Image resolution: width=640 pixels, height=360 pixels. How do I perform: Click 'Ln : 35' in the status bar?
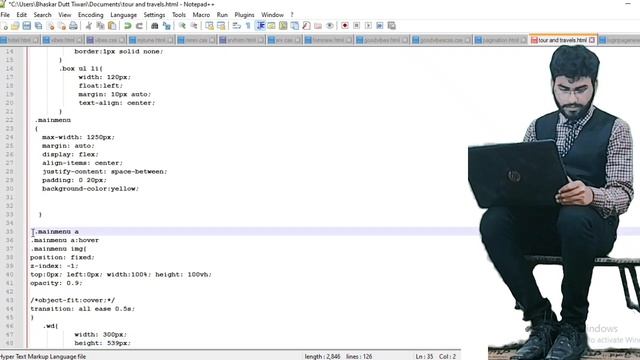pyautogui.click(x=424, y=356)
